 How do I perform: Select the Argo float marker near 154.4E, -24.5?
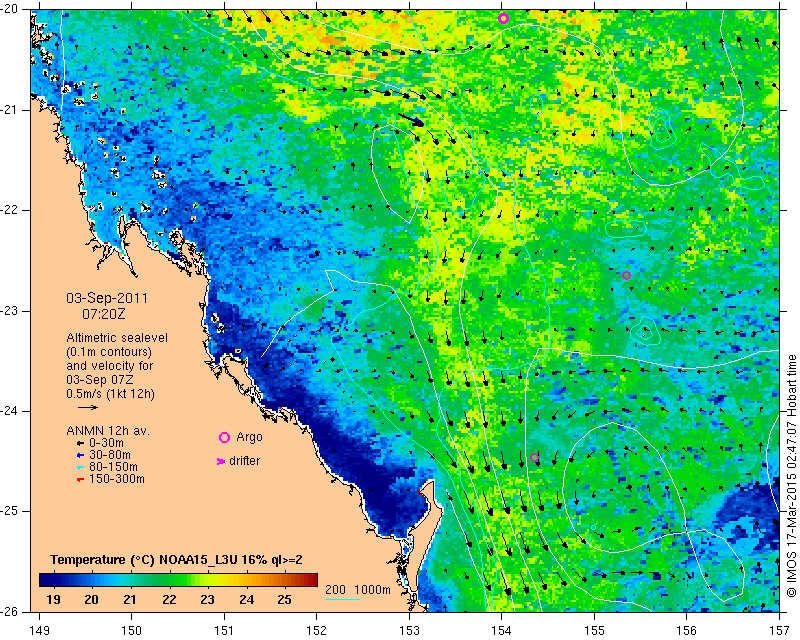(x=534, y=457)
